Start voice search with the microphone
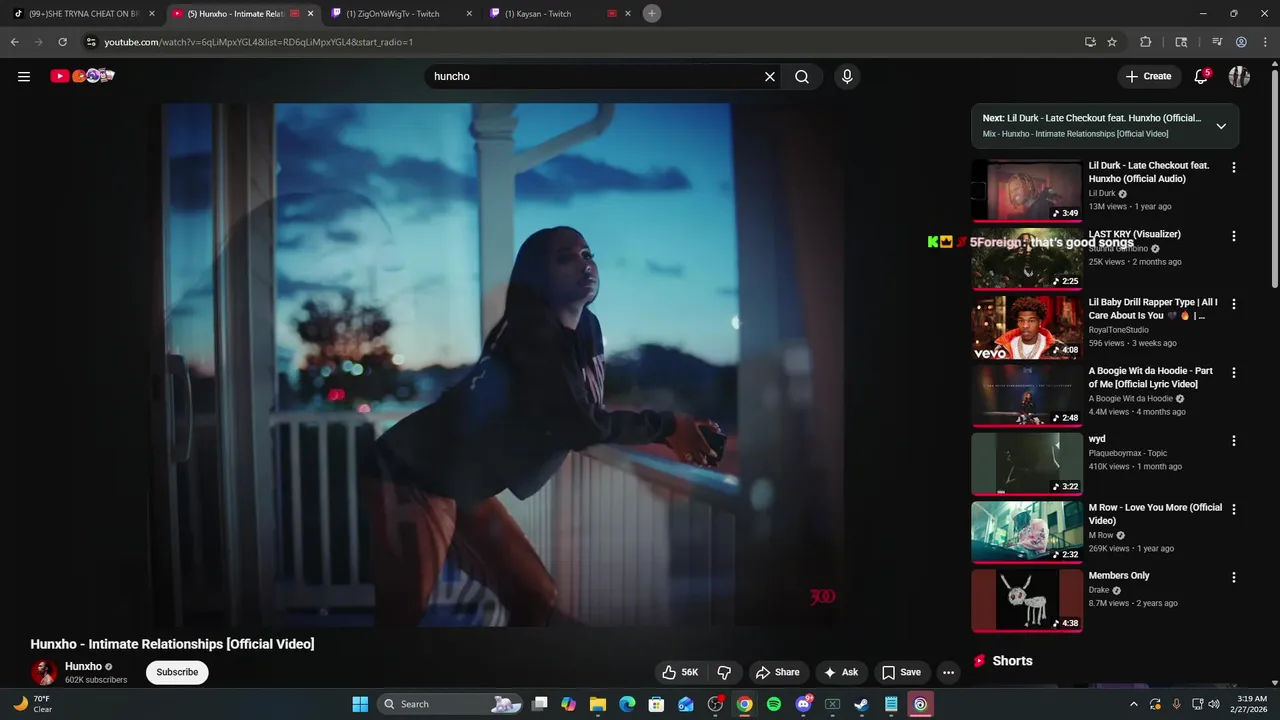The height and width of the screenshot is (720, 1280). pyautogui.click(x=847, y=76)
